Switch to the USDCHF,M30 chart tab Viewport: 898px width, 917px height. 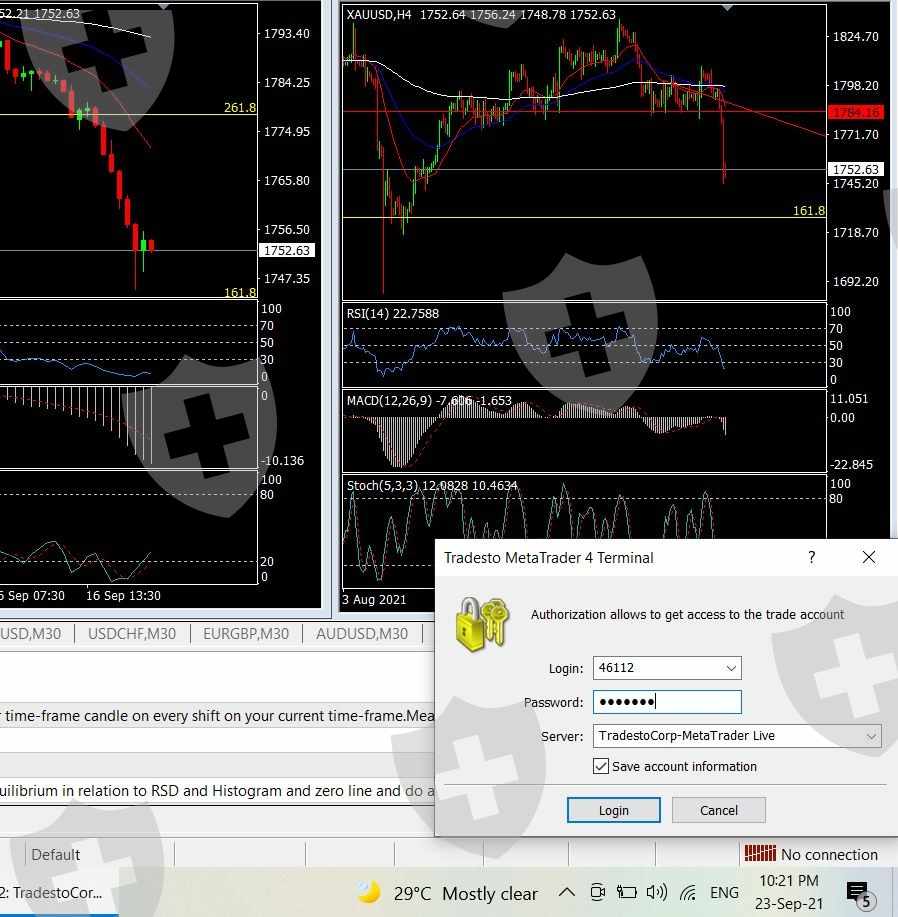point(132,634)
